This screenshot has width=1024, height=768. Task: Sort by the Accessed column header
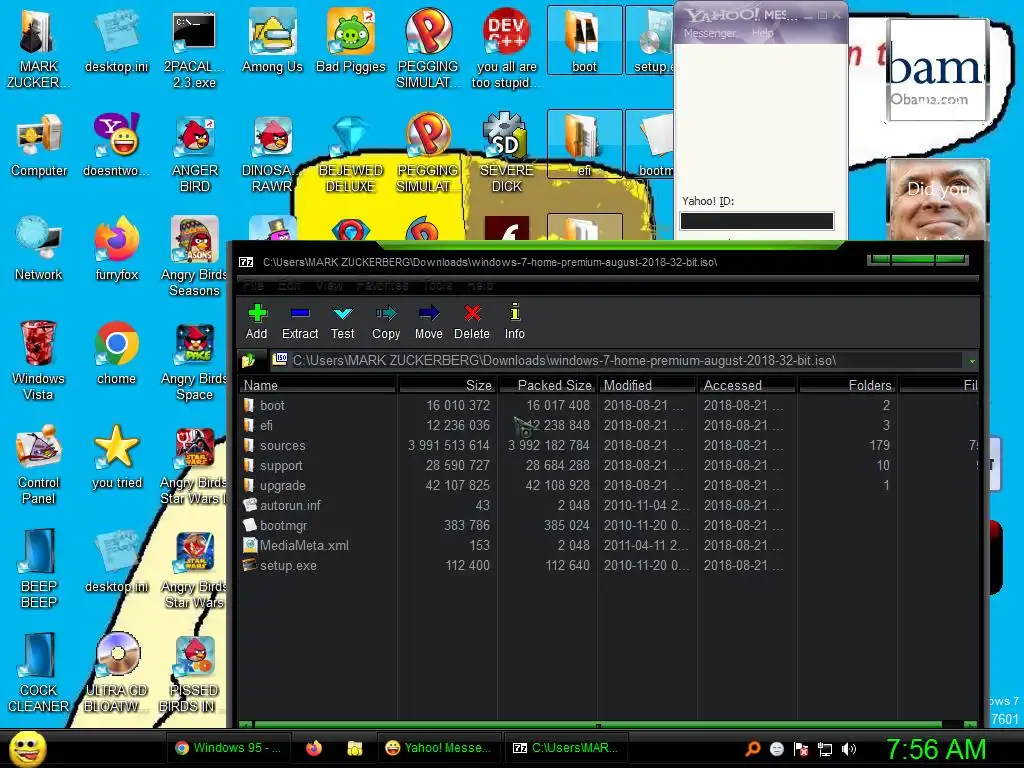[x=747, y=385]
